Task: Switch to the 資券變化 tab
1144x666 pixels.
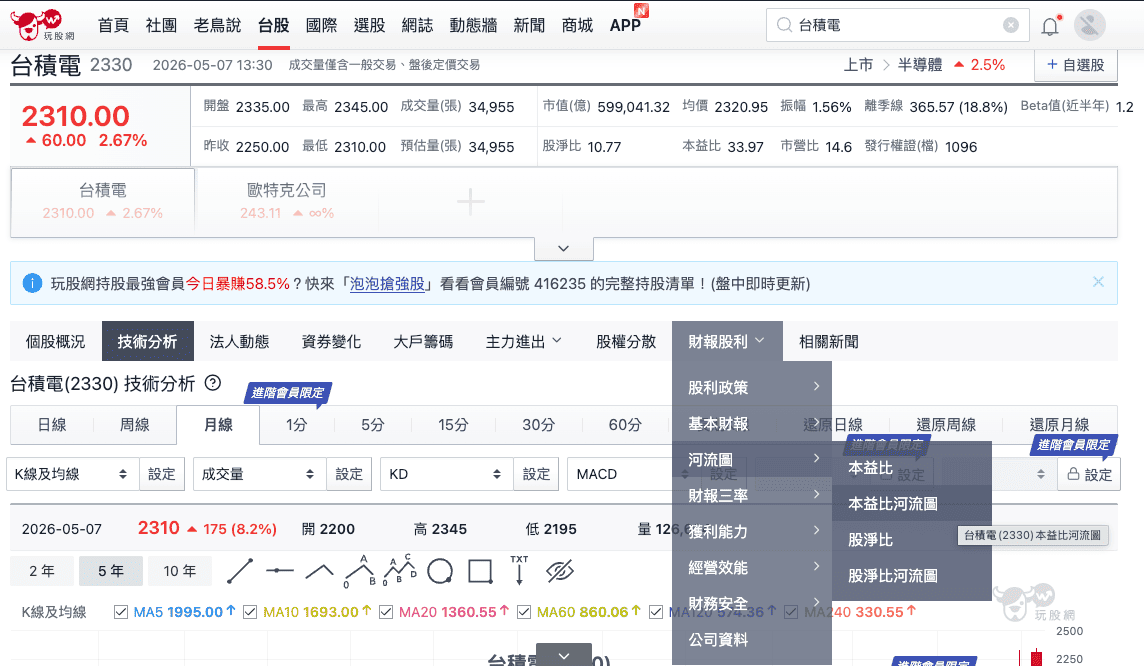Action: 331,341
